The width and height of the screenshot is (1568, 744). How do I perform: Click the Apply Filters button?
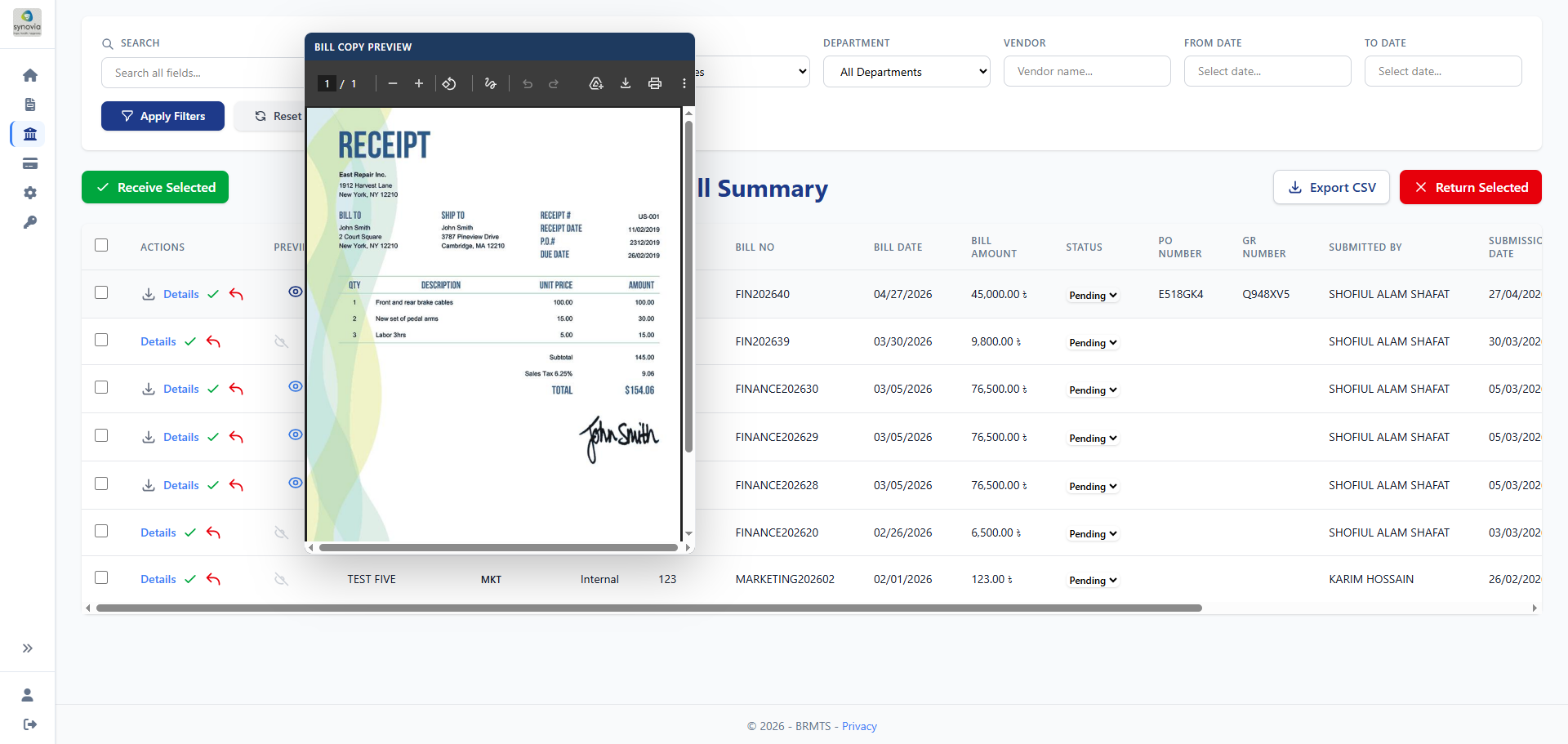point(163,116)
